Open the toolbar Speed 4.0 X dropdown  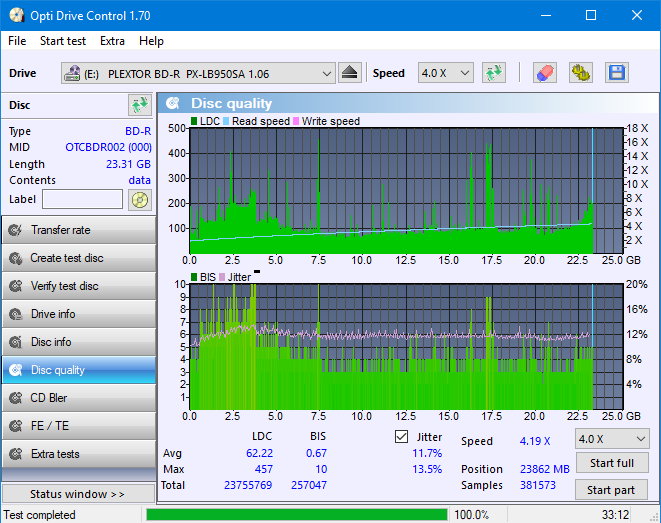tap(446, 73)
